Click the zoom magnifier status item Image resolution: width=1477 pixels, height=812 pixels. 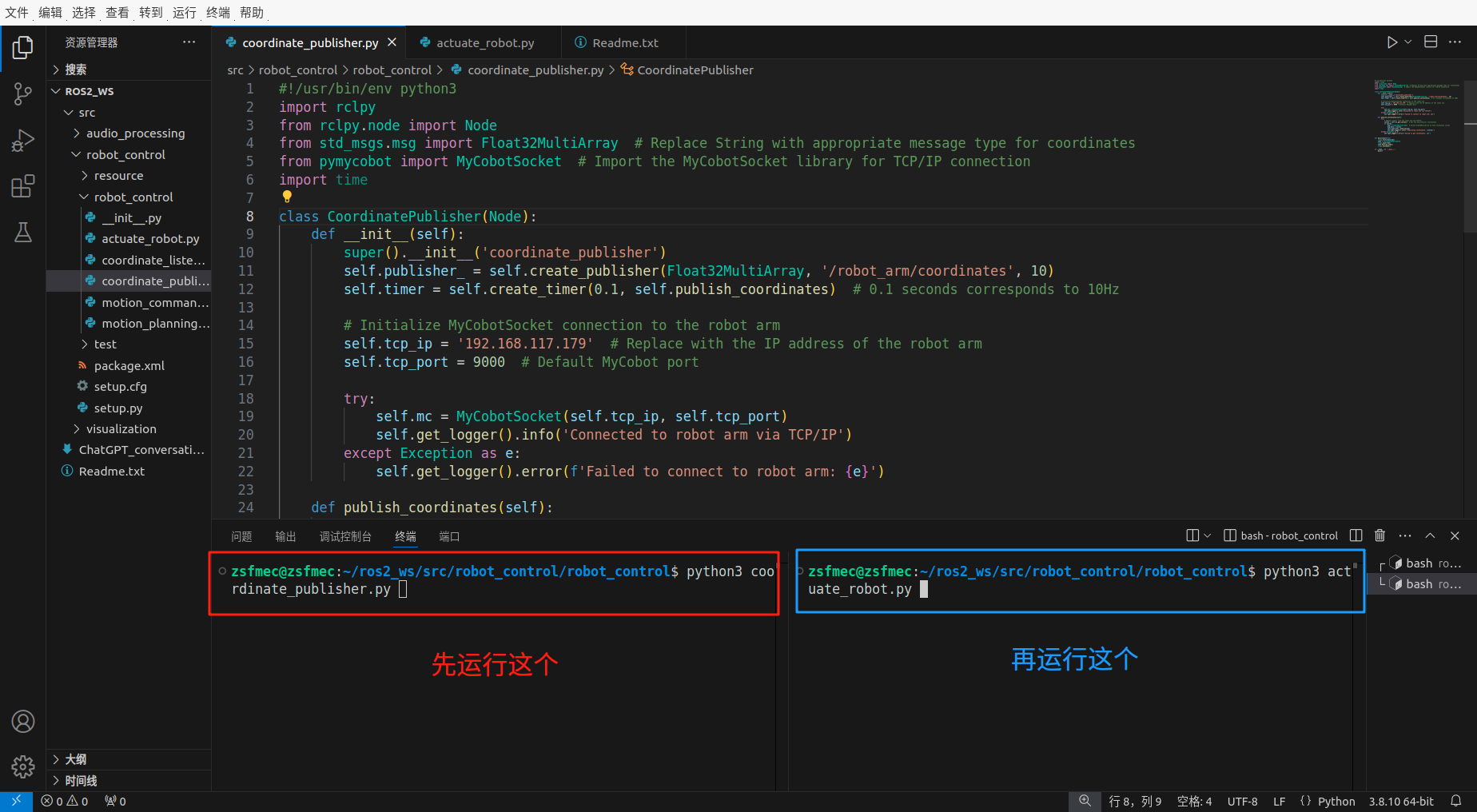pos(1085,801)
